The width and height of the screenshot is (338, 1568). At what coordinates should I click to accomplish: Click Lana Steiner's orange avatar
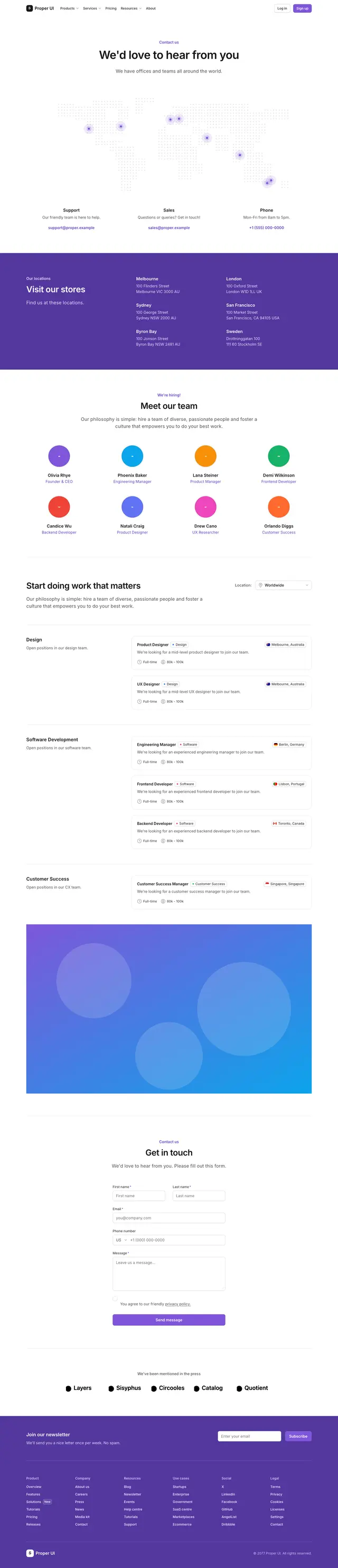click(x=205, y=456)
